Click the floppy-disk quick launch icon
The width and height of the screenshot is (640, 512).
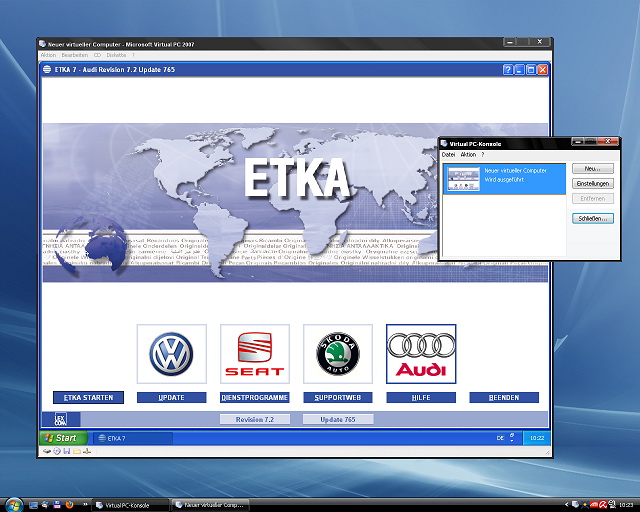point(57,505)
